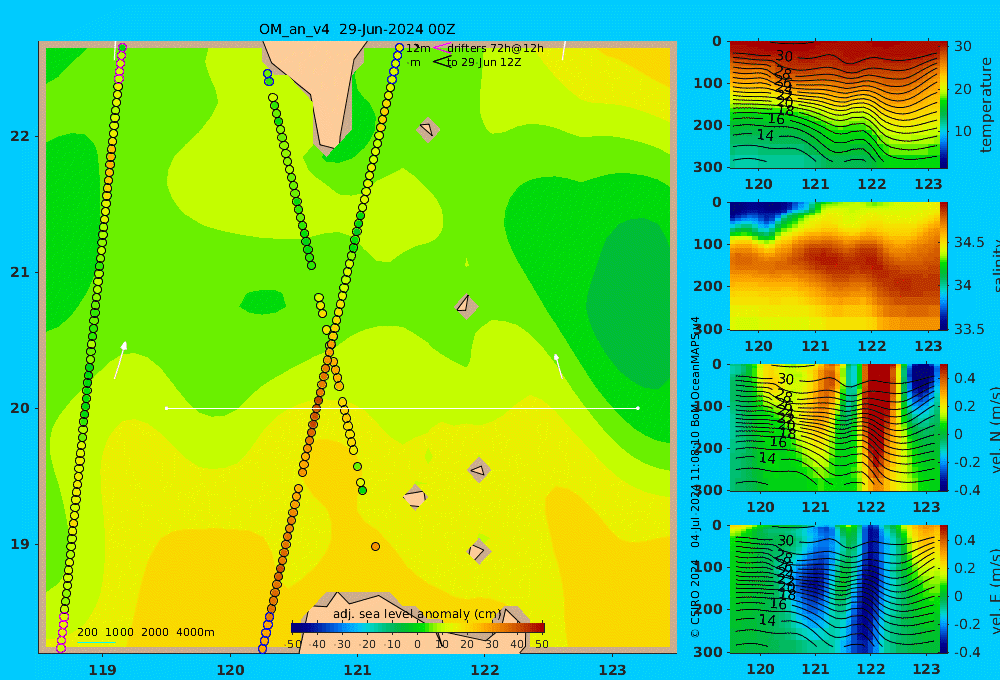The width and height of the screenshot is (1000, 680).
Task: Click the 'adj. sea level anomaly (cm)' label
Action: pyautogui.click(x=417, y=614)
